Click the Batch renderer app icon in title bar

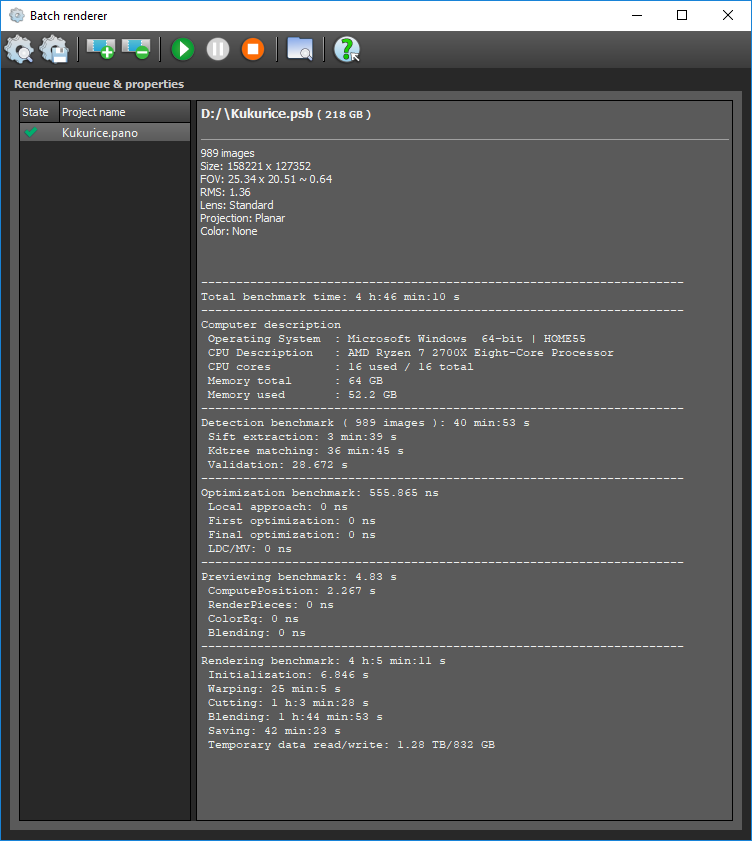(x=17, y=15)
